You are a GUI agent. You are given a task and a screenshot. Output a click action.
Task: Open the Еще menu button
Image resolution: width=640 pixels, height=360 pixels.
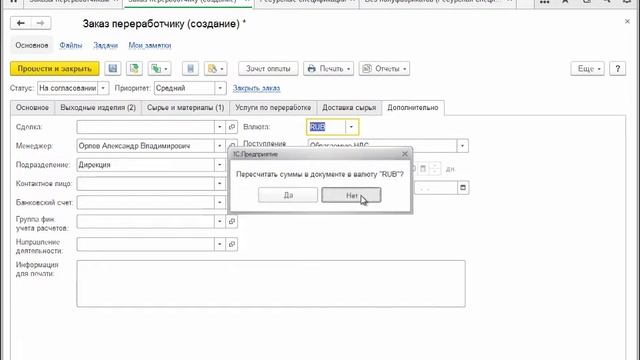click(587, 69)
